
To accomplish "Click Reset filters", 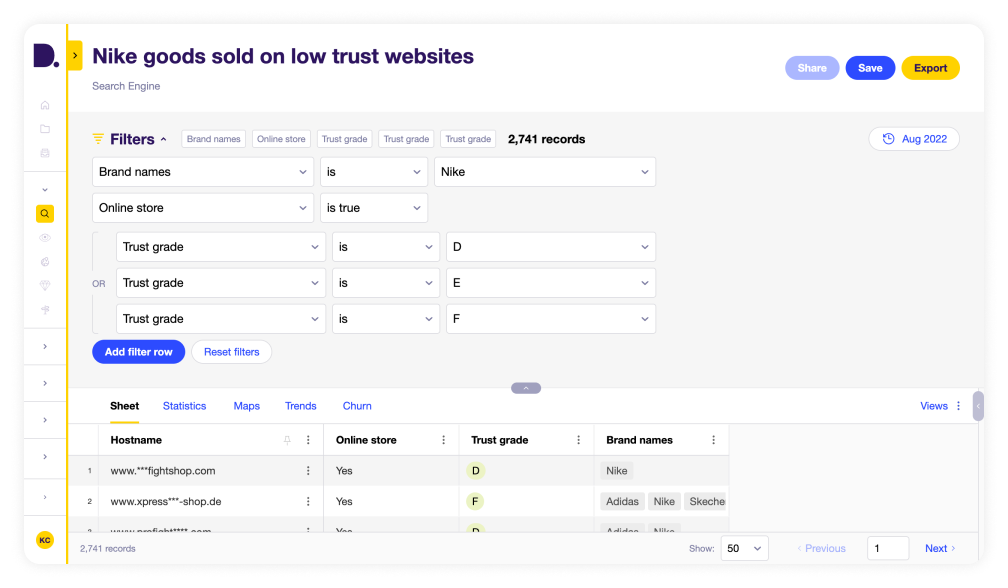I will click(x=231, y=352).
